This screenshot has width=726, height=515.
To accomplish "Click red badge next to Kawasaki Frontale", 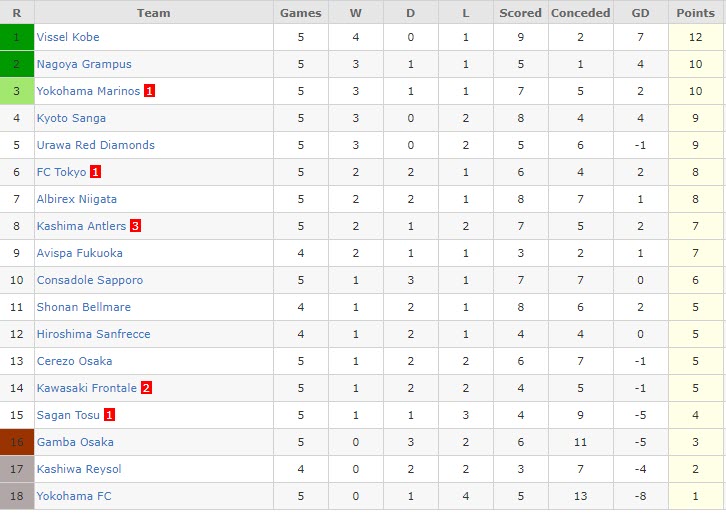I will tap(146, 388).
